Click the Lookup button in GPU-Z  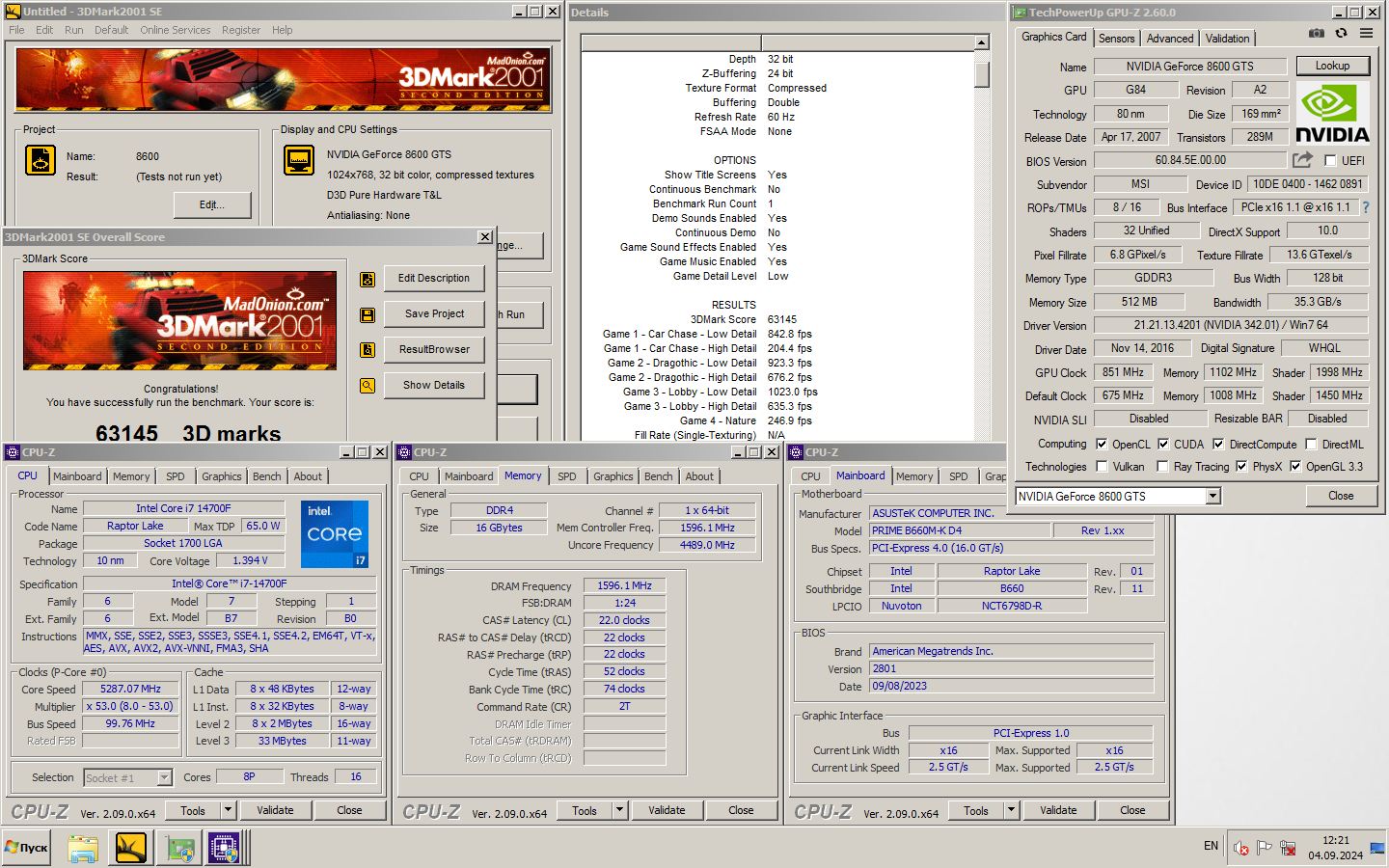click(1332, 66)
